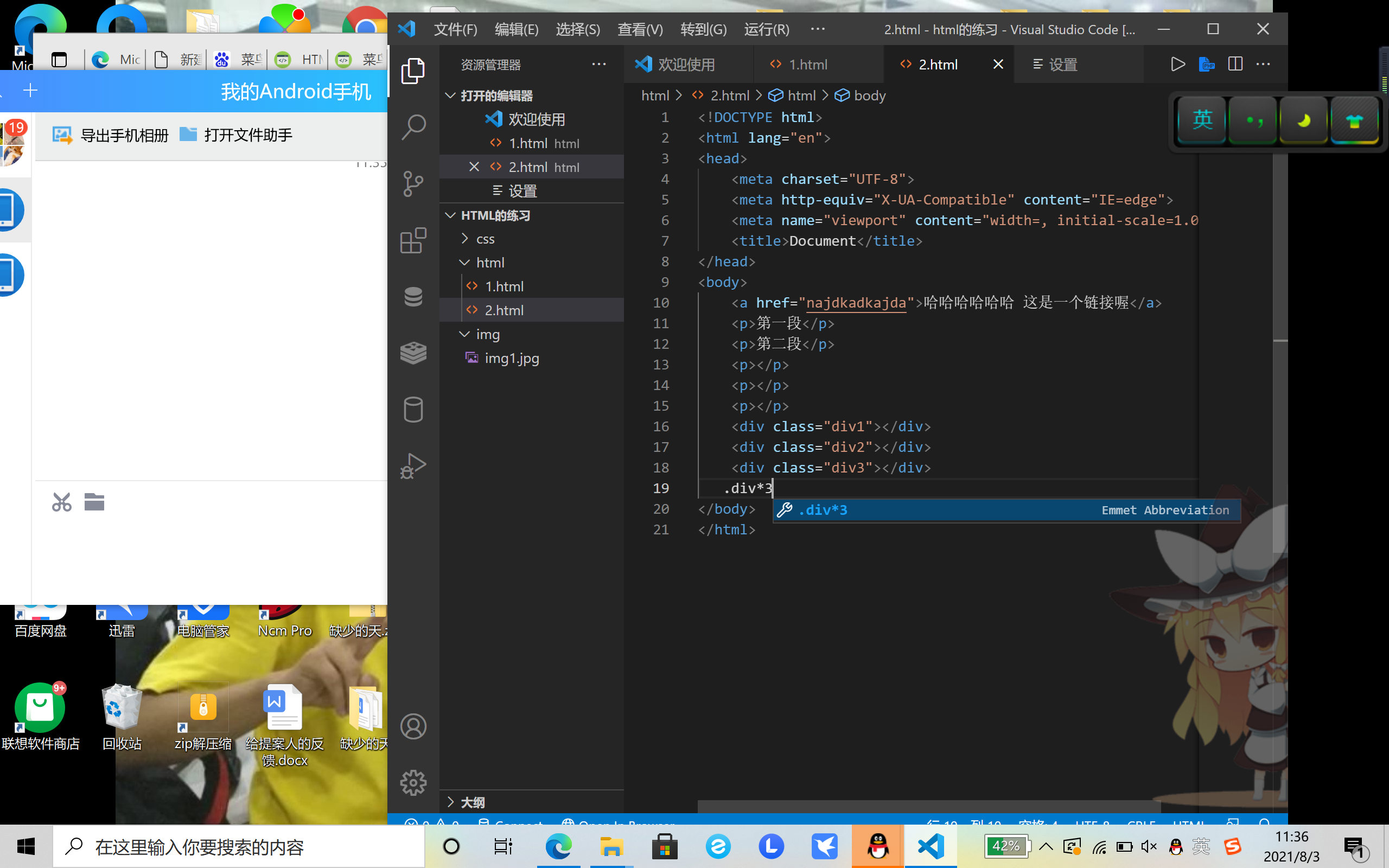Switch to the 设置 editor tab
This screenshot has height=868, width=1389.
pyautogui.click(x=1079, y=65)
